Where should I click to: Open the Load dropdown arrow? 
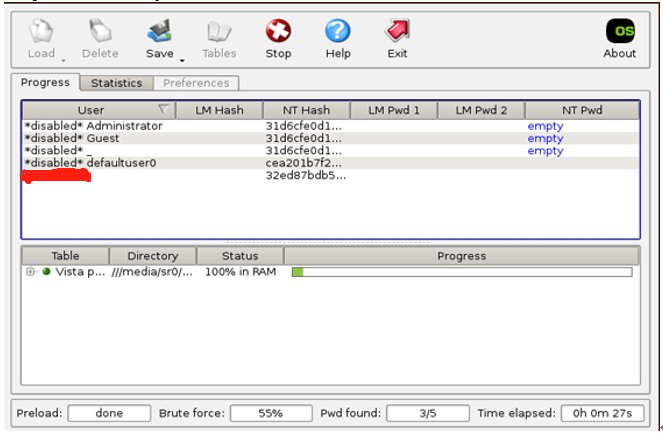(x=62, y=59)
